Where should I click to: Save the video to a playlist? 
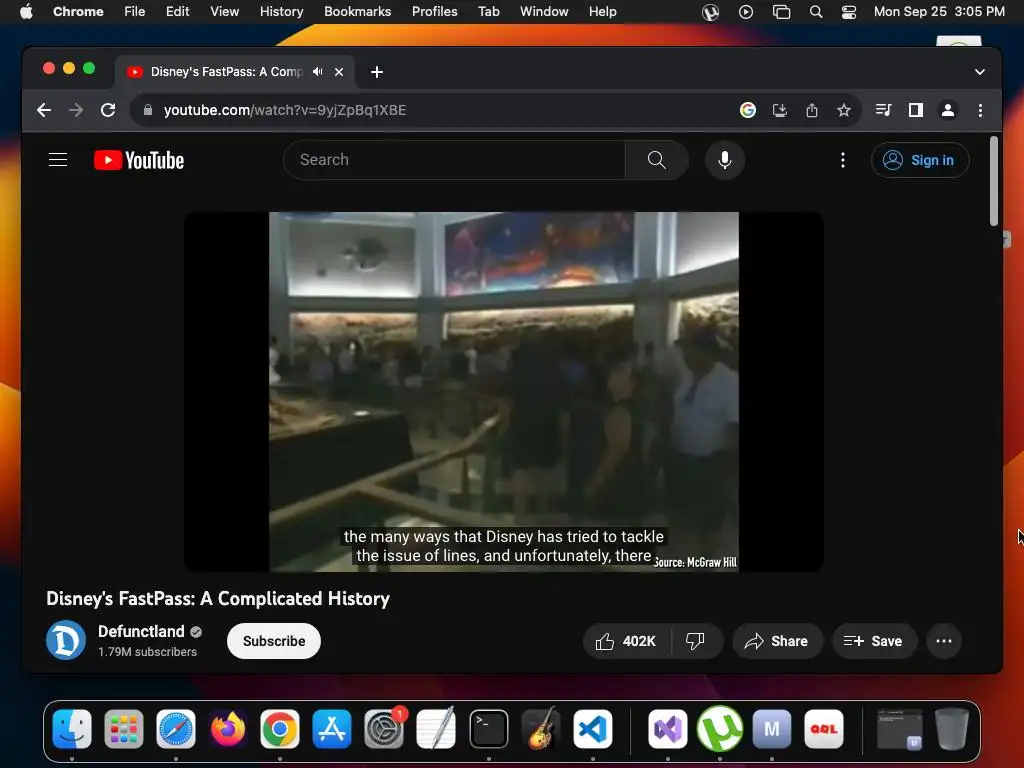pos(873,641)
